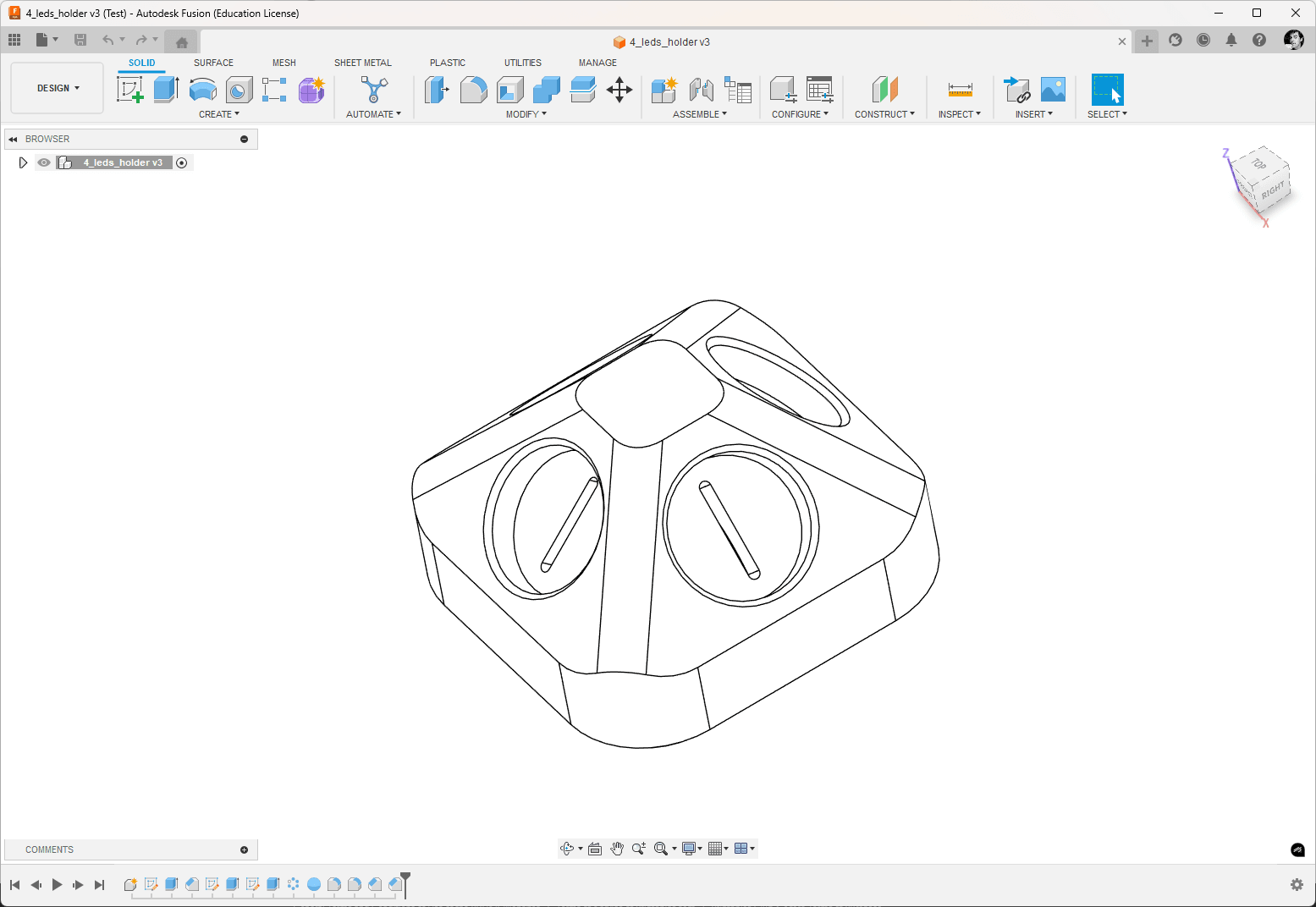Open the Automate dropdown menu
The width and height of the screenshot is (1316, 907).
(373, 114)
